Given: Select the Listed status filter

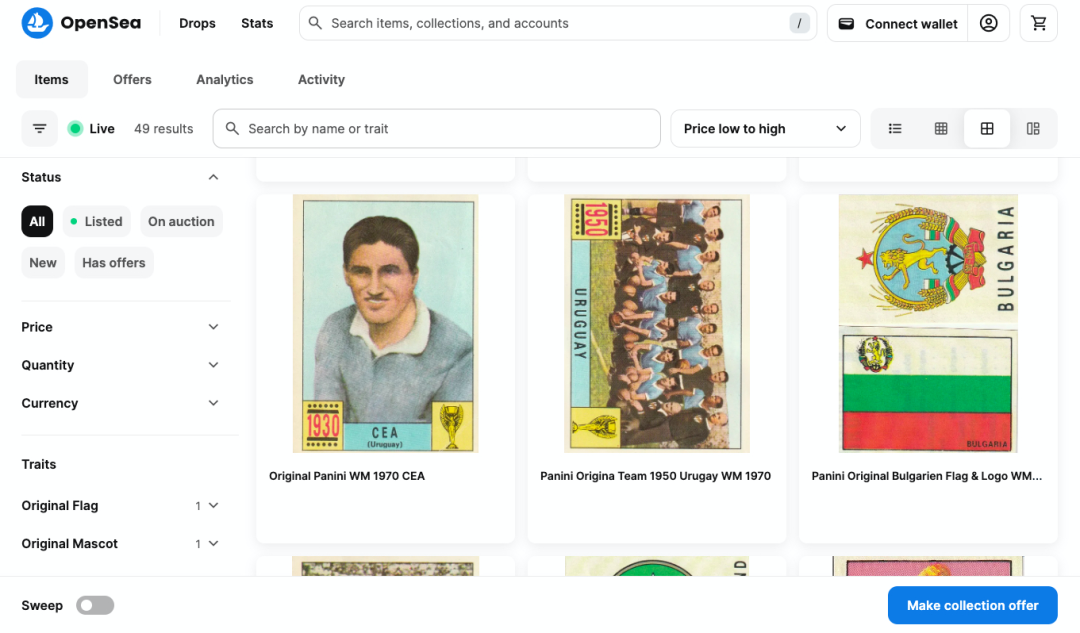Looking at the screenshot, I should pyautogui.click(x=96, y=222).
